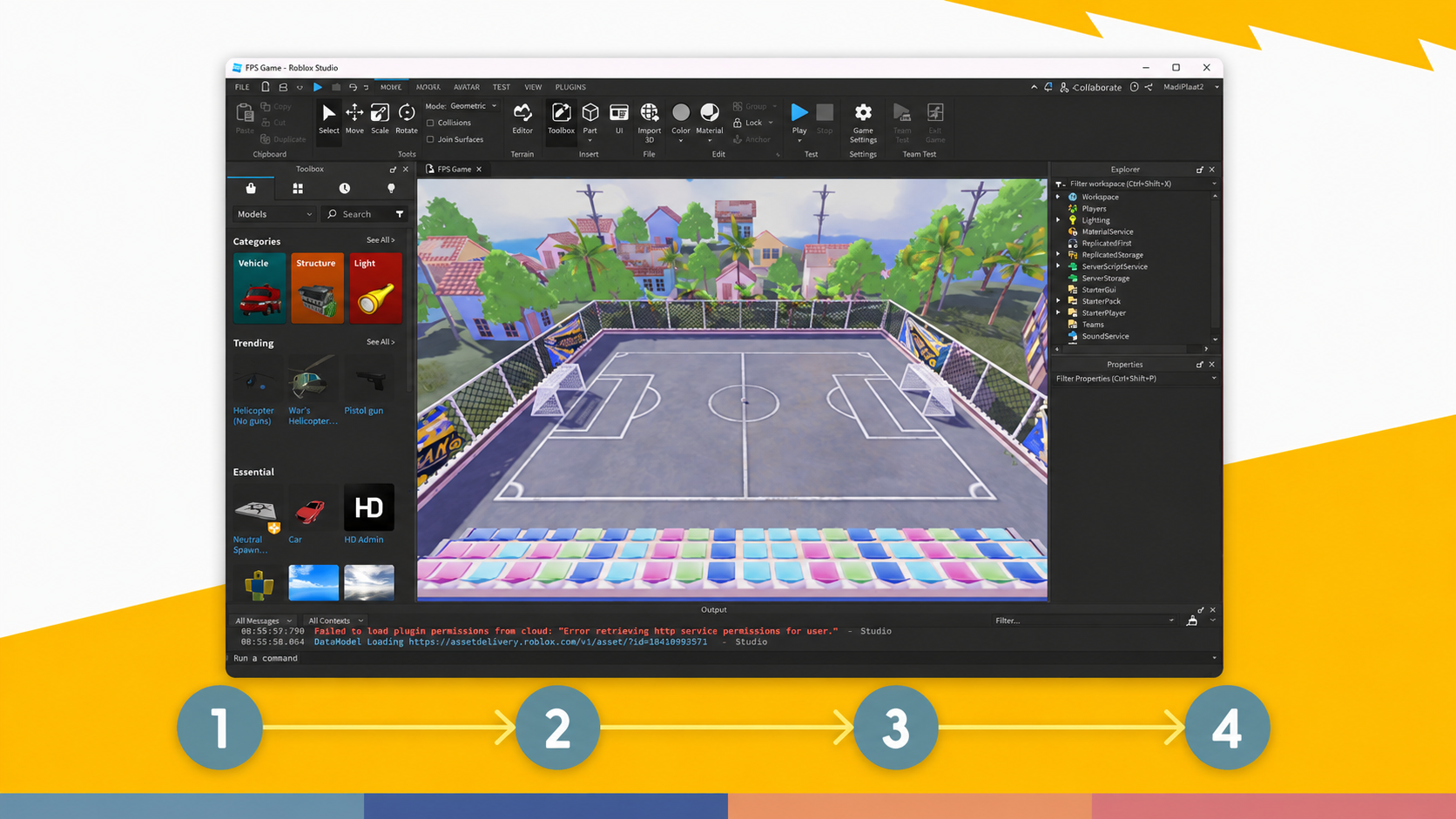Viewport: 1456px width, 819px height.
Task: Open the All Messages dropdown
Action: coord(263,621)
